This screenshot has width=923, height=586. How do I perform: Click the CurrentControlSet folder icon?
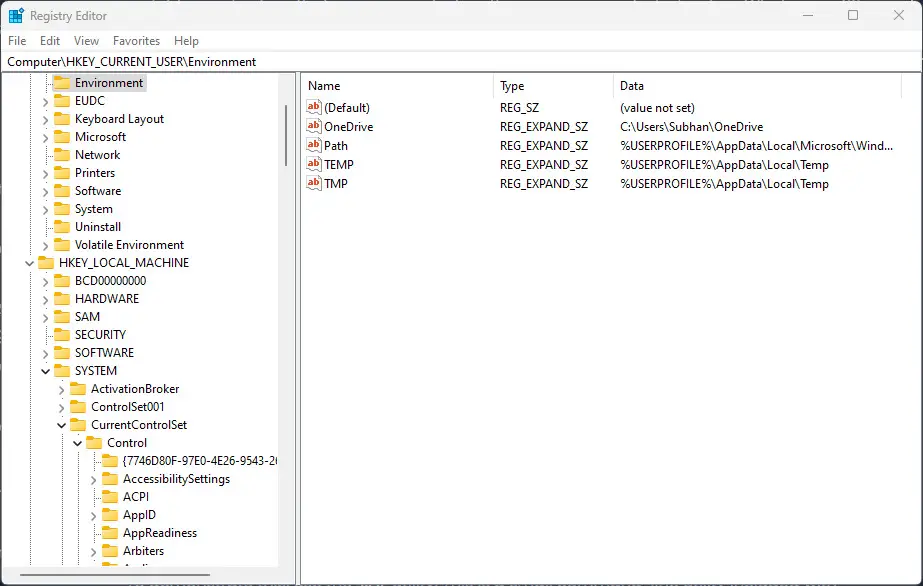click(80, 424)
